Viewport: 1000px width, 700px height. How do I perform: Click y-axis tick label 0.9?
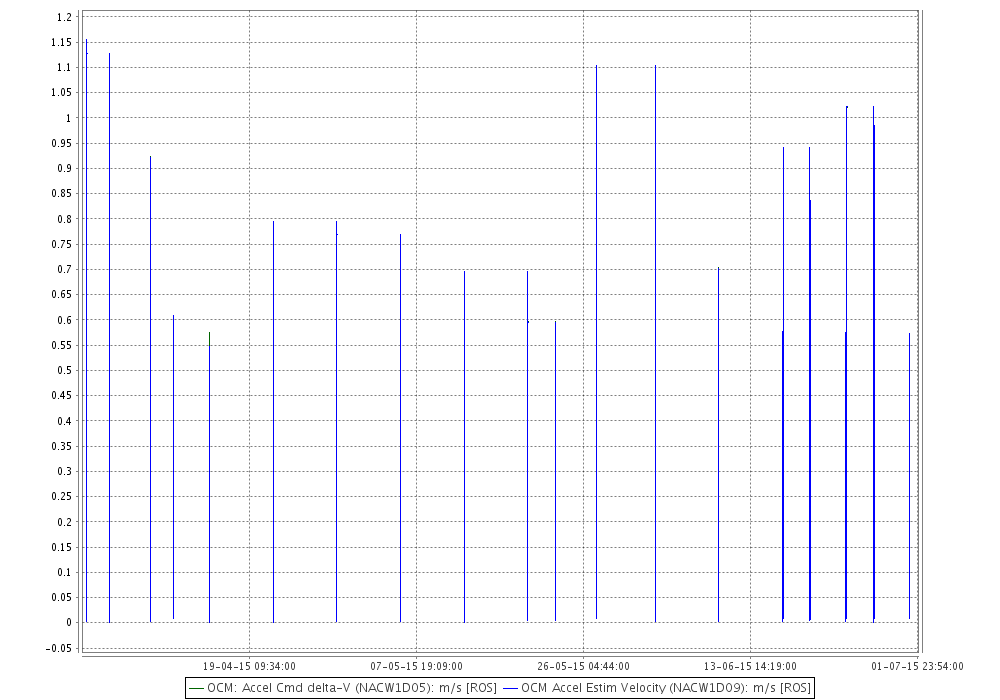pos(64,168)
